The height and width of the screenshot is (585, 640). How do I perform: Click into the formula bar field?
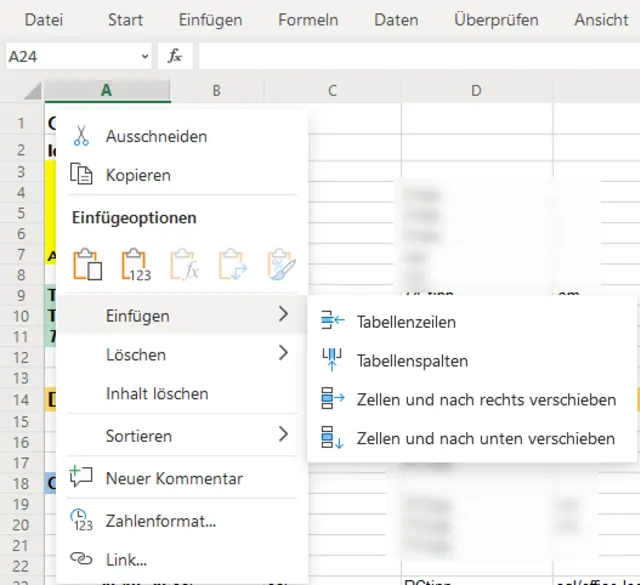[419, 56]
